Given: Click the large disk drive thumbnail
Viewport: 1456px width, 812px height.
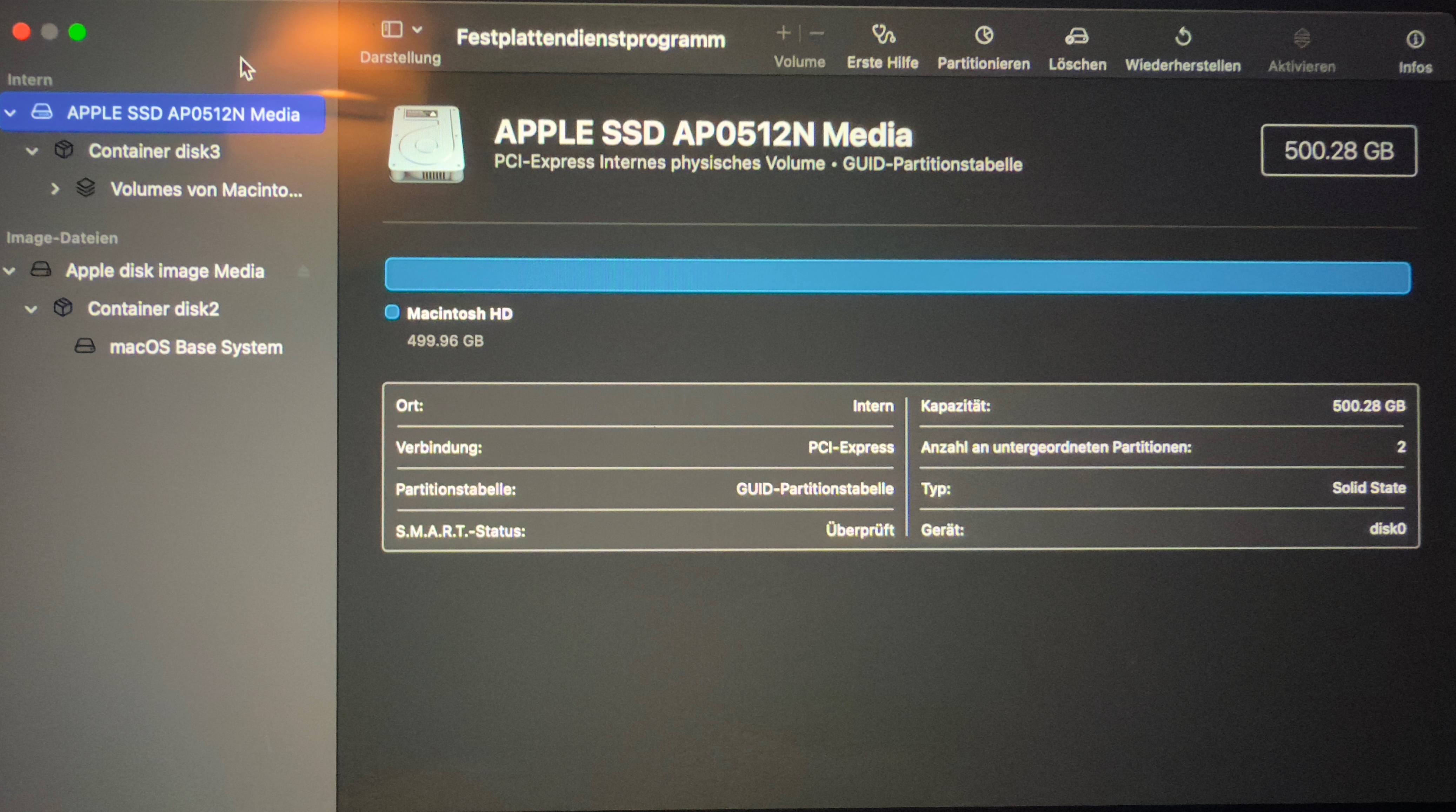Looking at the screenshot, I should [426, 144].
